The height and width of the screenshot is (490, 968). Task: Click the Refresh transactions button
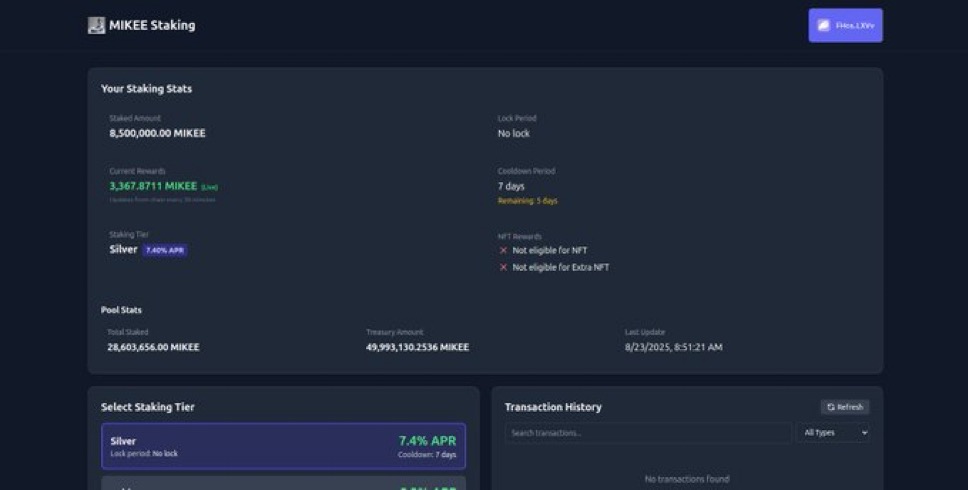click(x=845, y=407)
